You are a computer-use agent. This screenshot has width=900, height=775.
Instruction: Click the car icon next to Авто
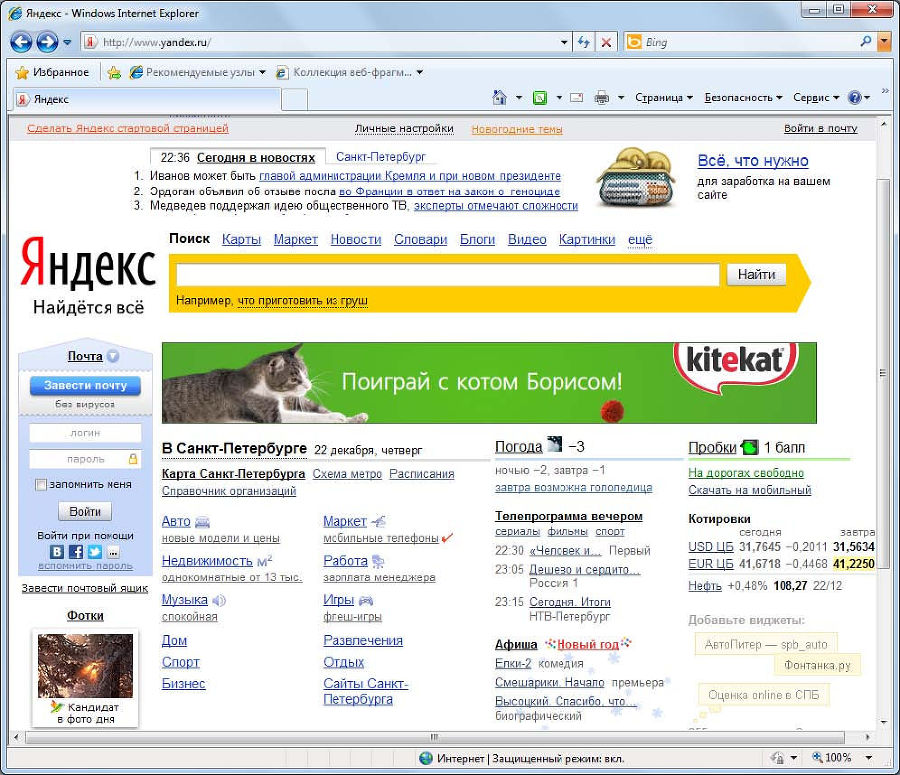(200, 521)
